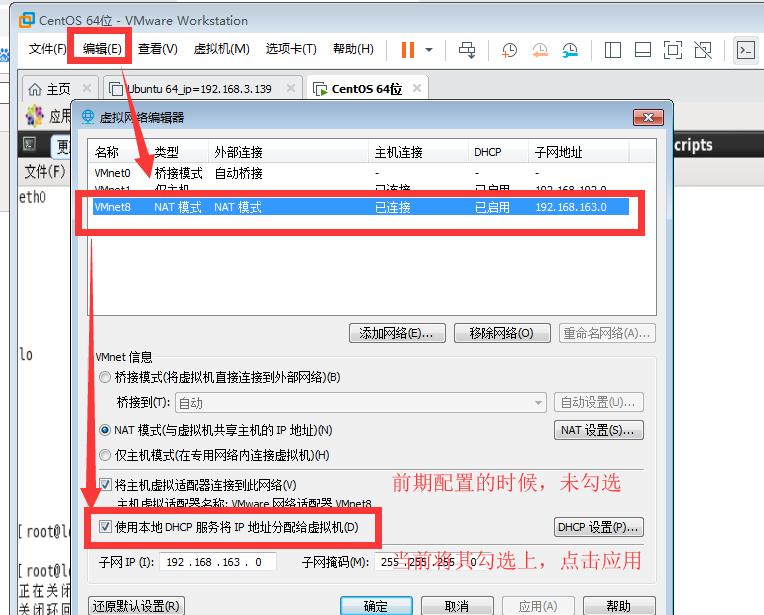Open NAT 设置(S)... dialog
764x615 pixels.
[599, 430]
